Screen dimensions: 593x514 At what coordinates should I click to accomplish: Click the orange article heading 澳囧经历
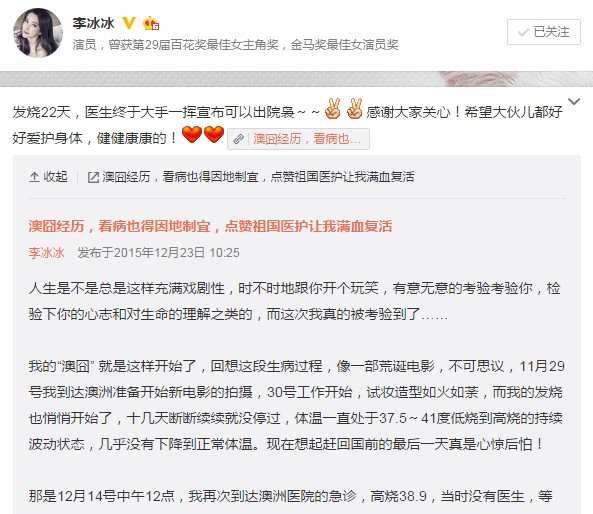coord(210,226)
